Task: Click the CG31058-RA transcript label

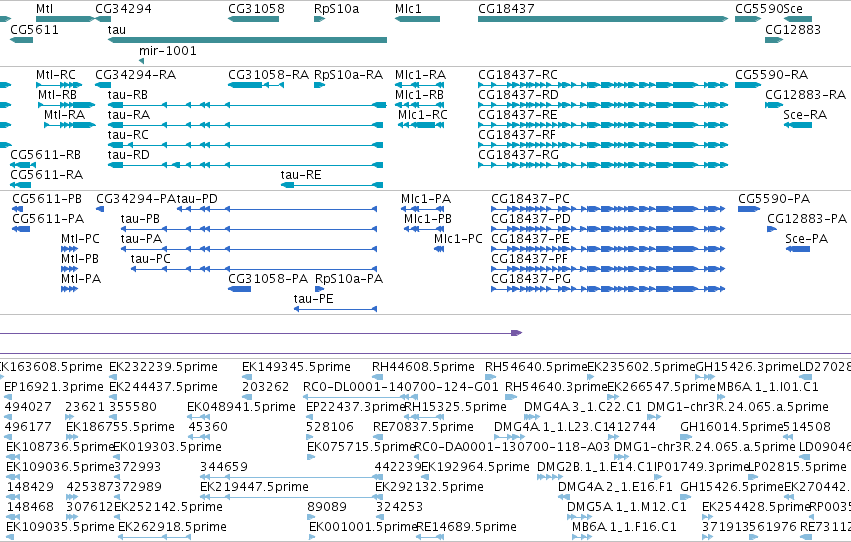Action: (x=269, y=74)
